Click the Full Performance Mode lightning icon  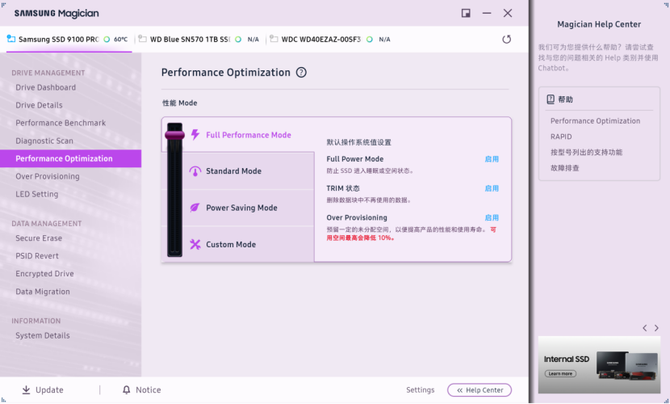coord(195,135)
